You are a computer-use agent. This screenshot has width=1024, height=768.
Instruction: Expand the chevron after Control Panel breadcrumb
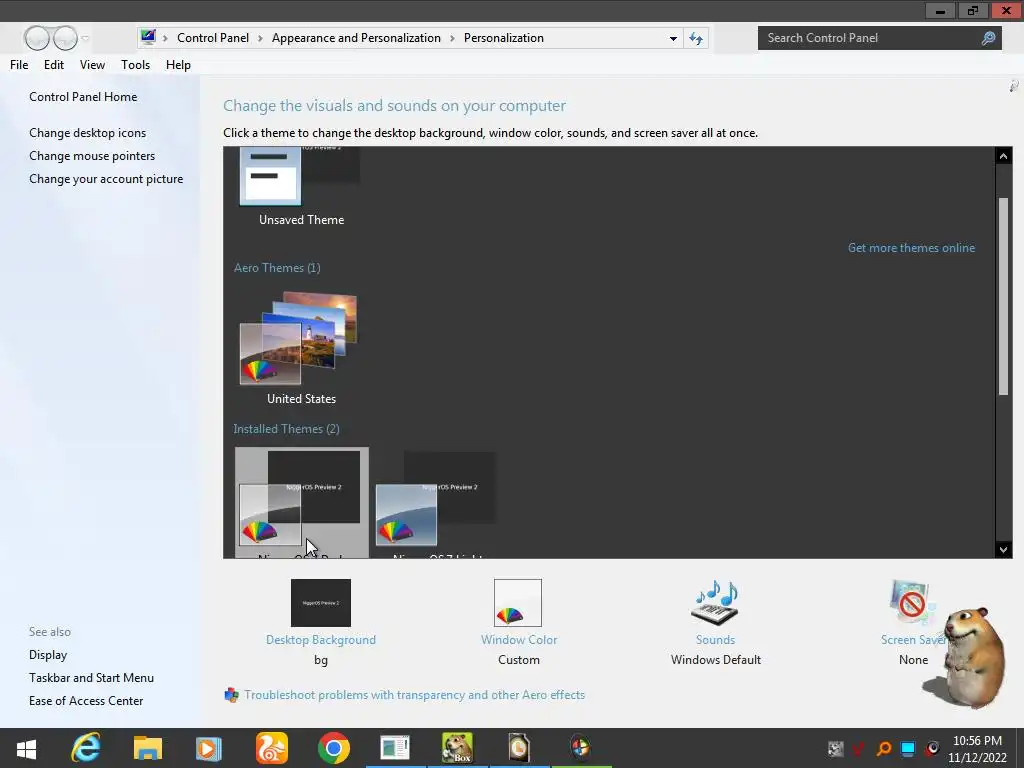(x=260, y=38)
